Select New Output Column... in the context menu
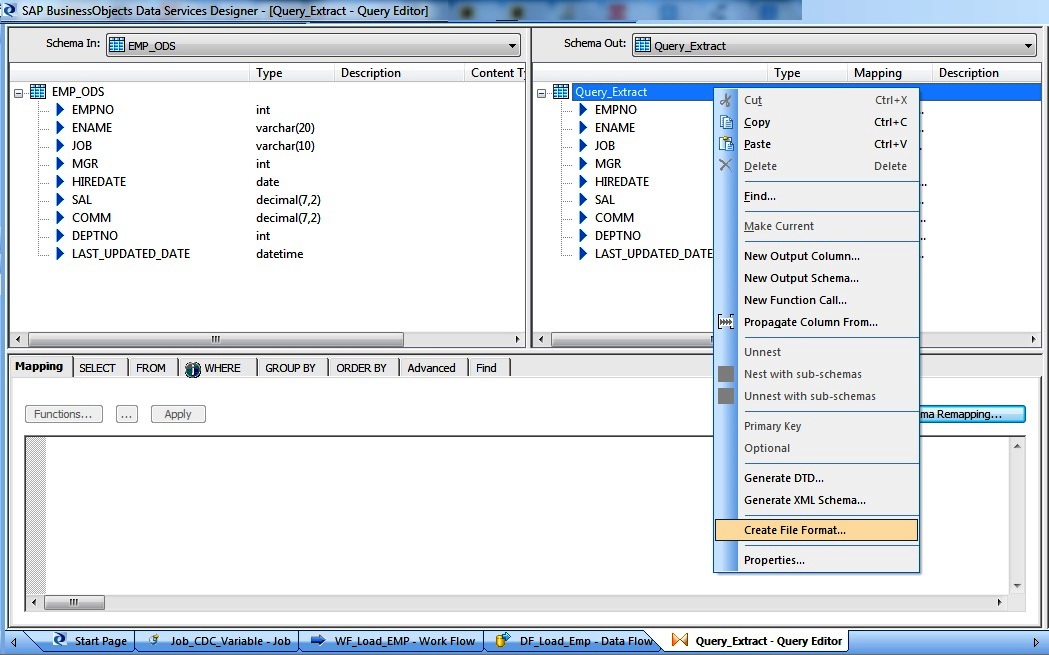 817,256
